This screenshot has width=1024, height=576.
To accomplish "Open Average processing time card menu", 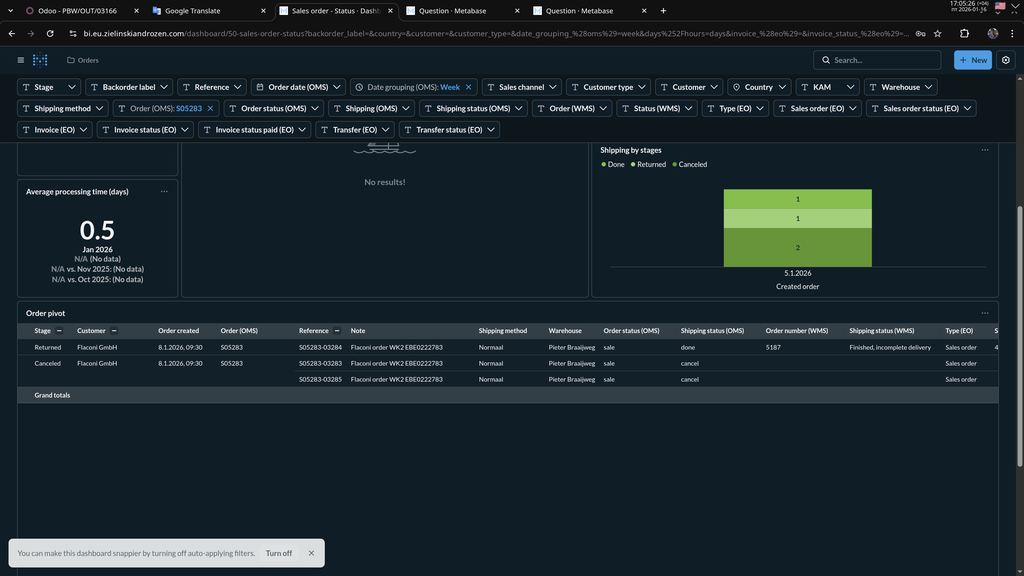I will click(164, 191).
